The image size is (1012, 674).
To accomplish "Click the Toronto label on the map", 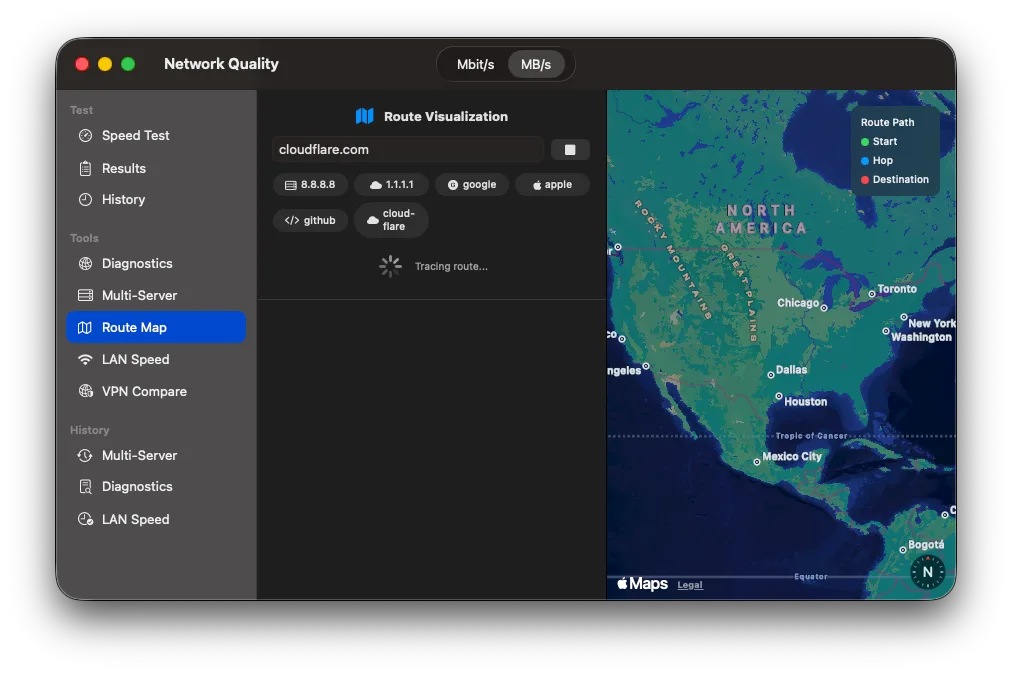I will point(896,289).
